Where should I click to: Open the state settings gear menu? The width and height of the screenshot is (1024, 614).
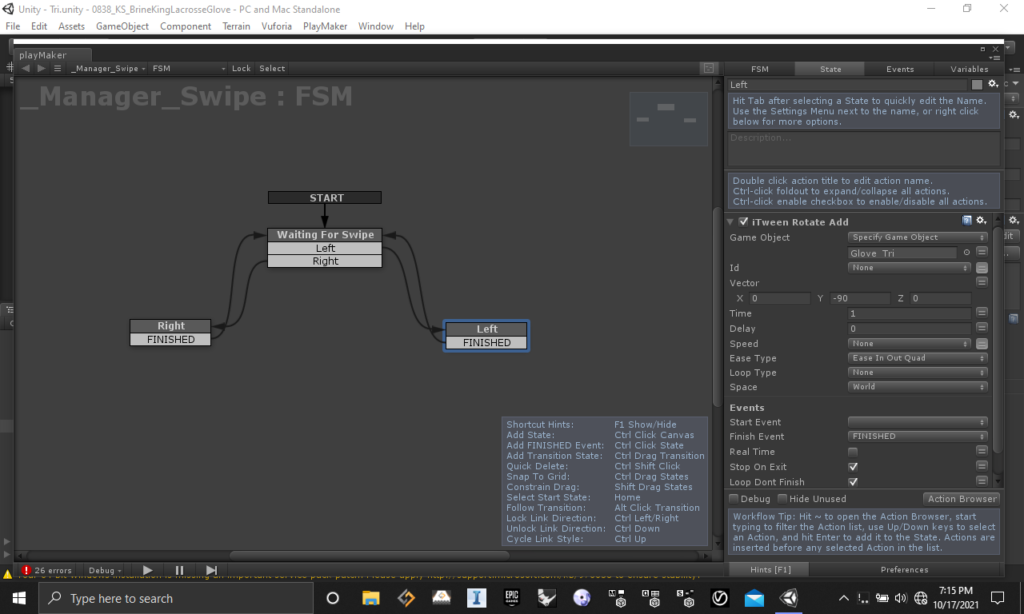point(991,85)
